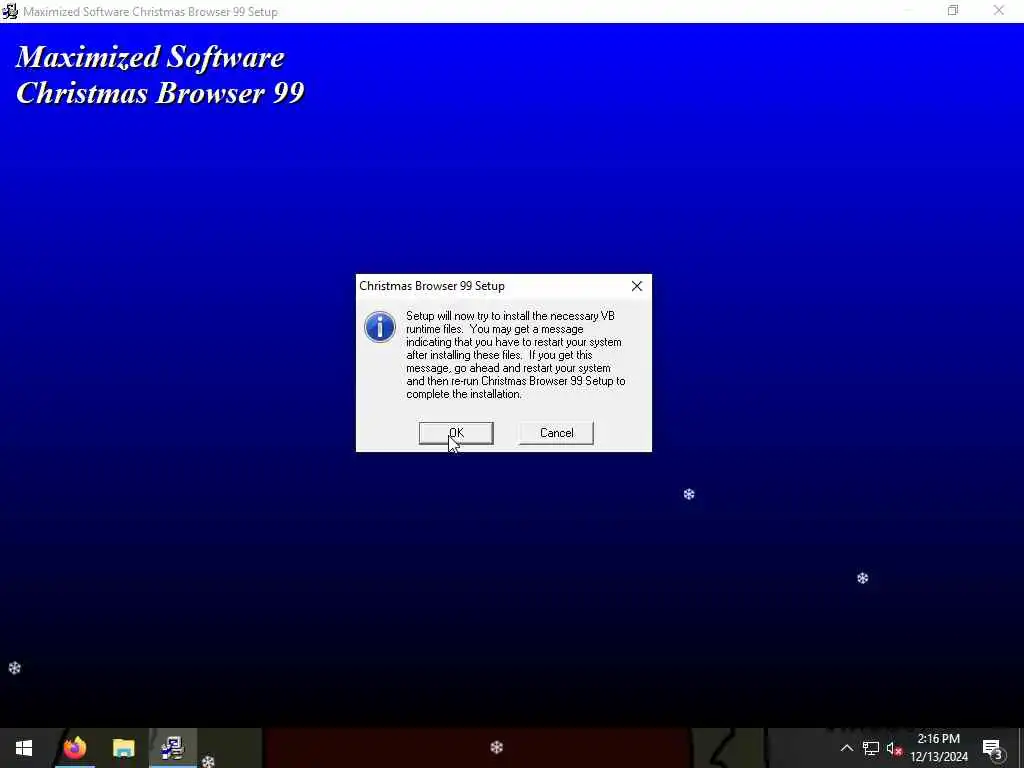This screenshot has height=768, width=1024.
Task: Launch Firefox from the taskbar
Action: tap(74, 748)
